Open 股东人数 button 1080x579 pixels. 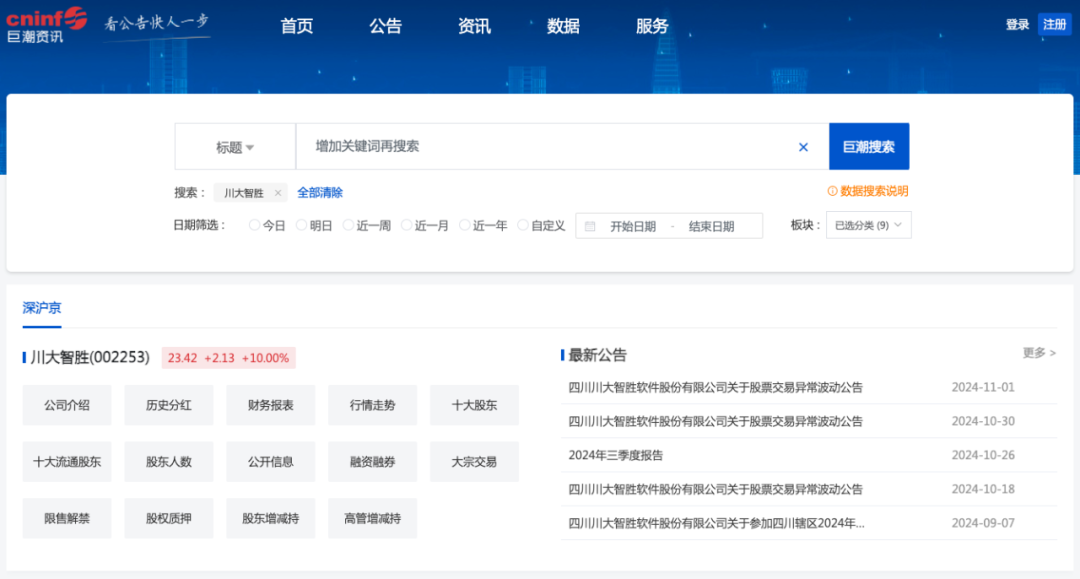coord(169,462)
